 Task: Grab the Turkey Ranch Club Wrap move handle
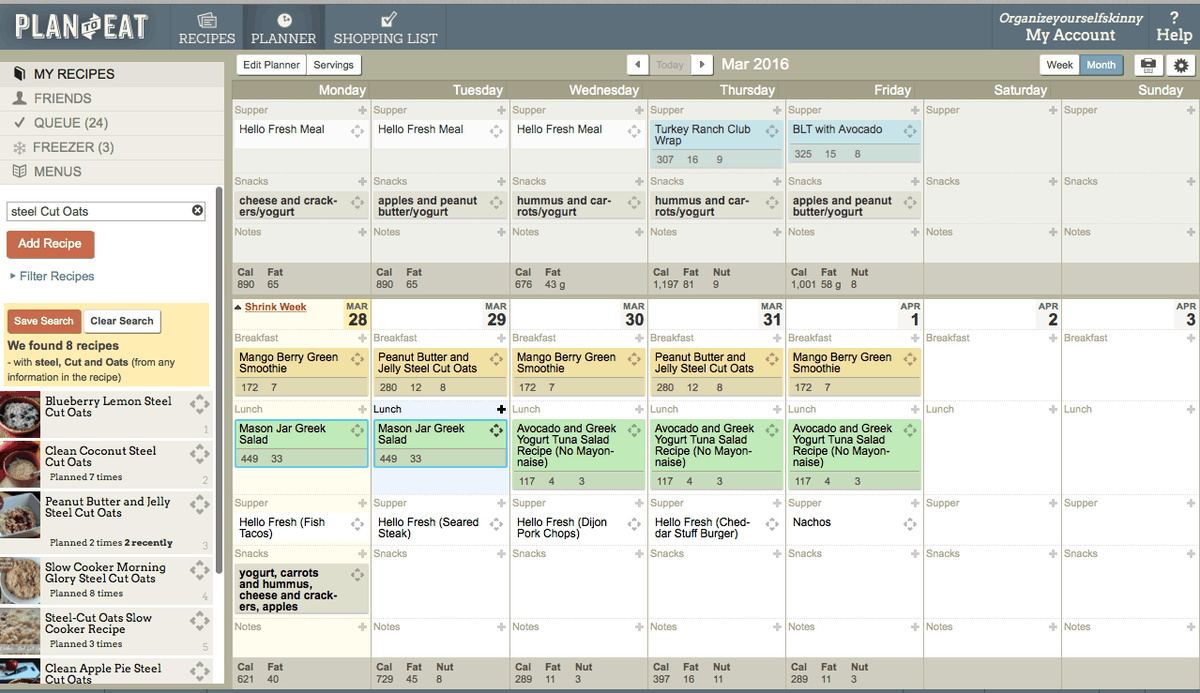point(772,131)
